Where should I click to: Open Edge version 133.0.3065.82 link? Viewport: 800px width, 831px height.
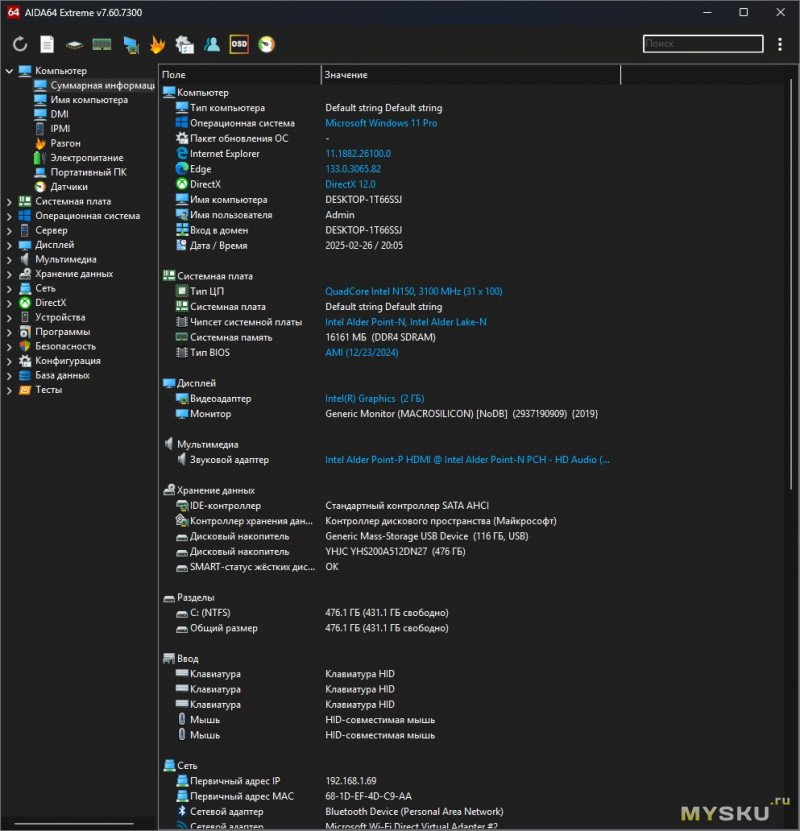point(353,169)
